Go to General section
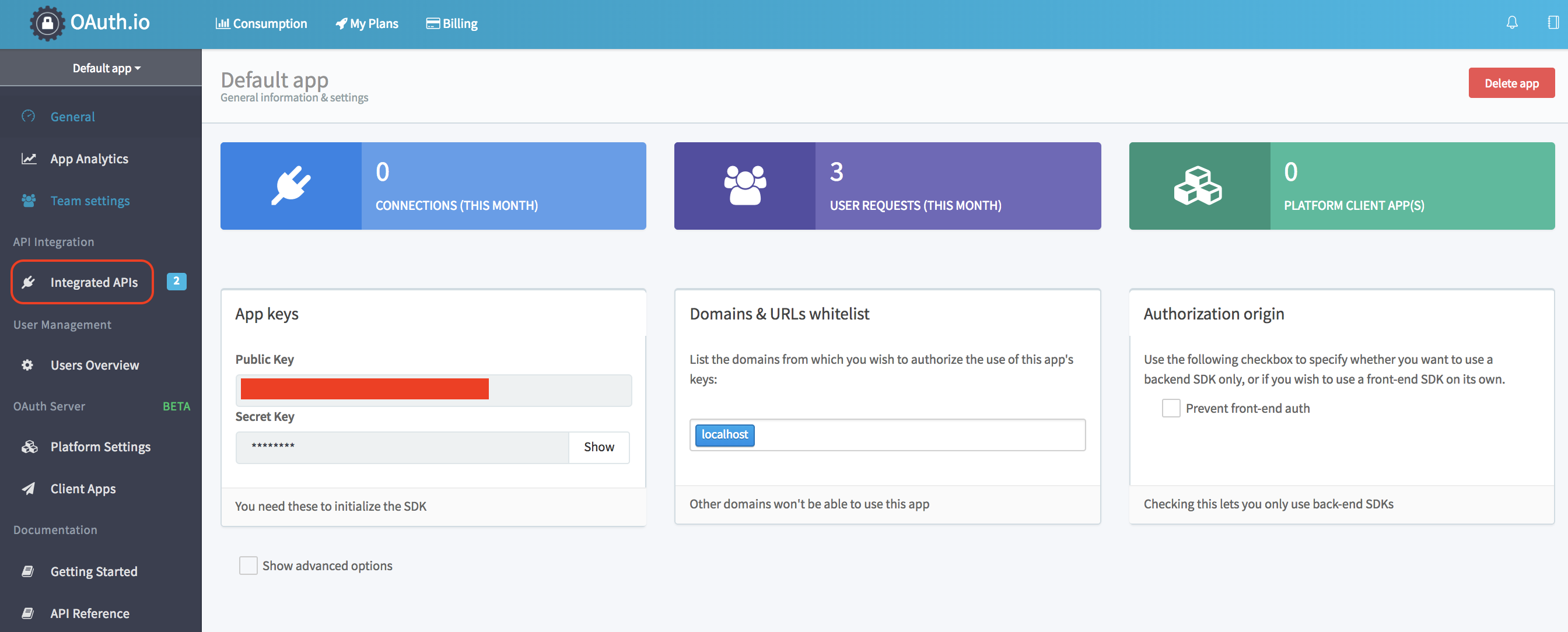This screenshot has width=1568, height=632. (72, 117)
